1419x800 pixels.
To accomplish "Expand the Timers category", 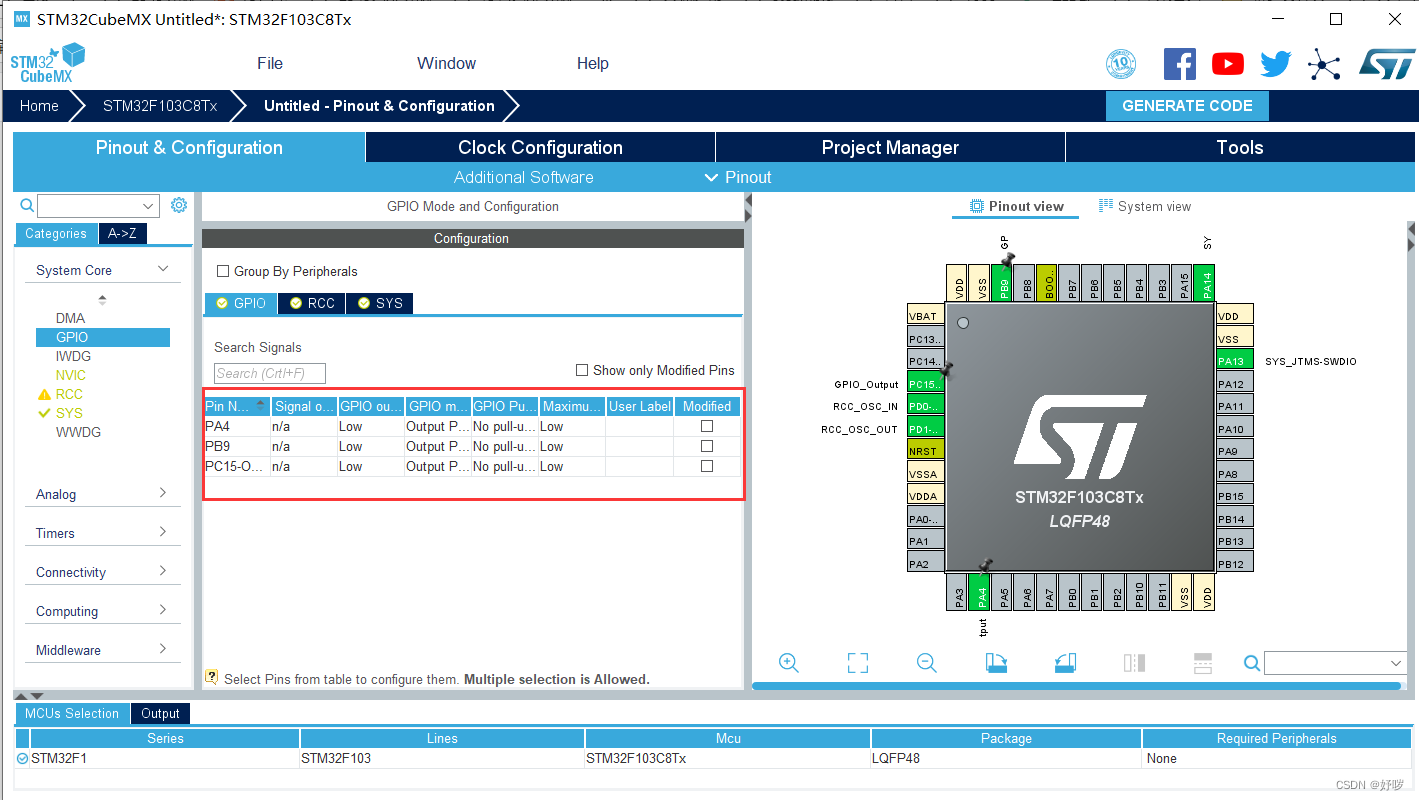I will [x=103, y=533].
